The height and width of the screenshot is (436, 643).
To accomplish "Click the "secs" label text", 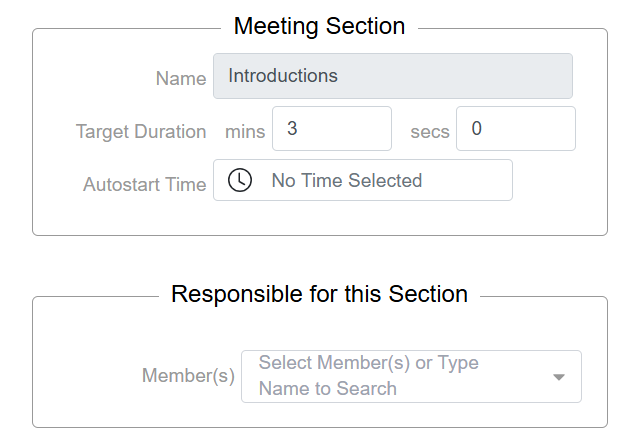I will (430, 131).
